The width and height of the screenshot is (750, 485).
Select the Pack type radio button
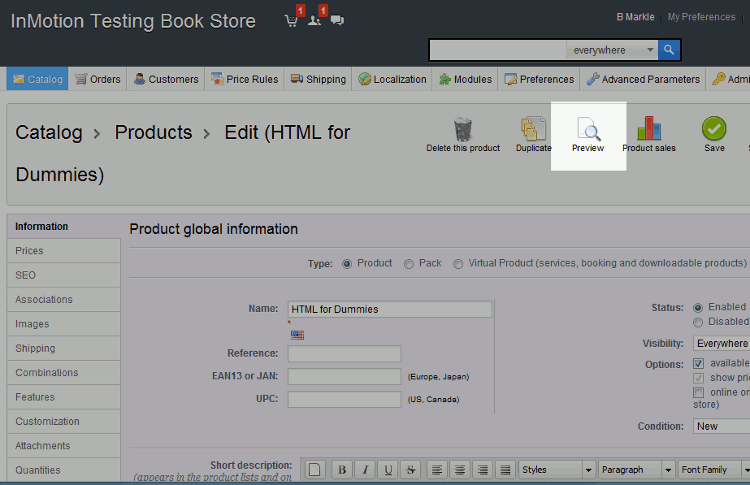[x=409, y=264]
